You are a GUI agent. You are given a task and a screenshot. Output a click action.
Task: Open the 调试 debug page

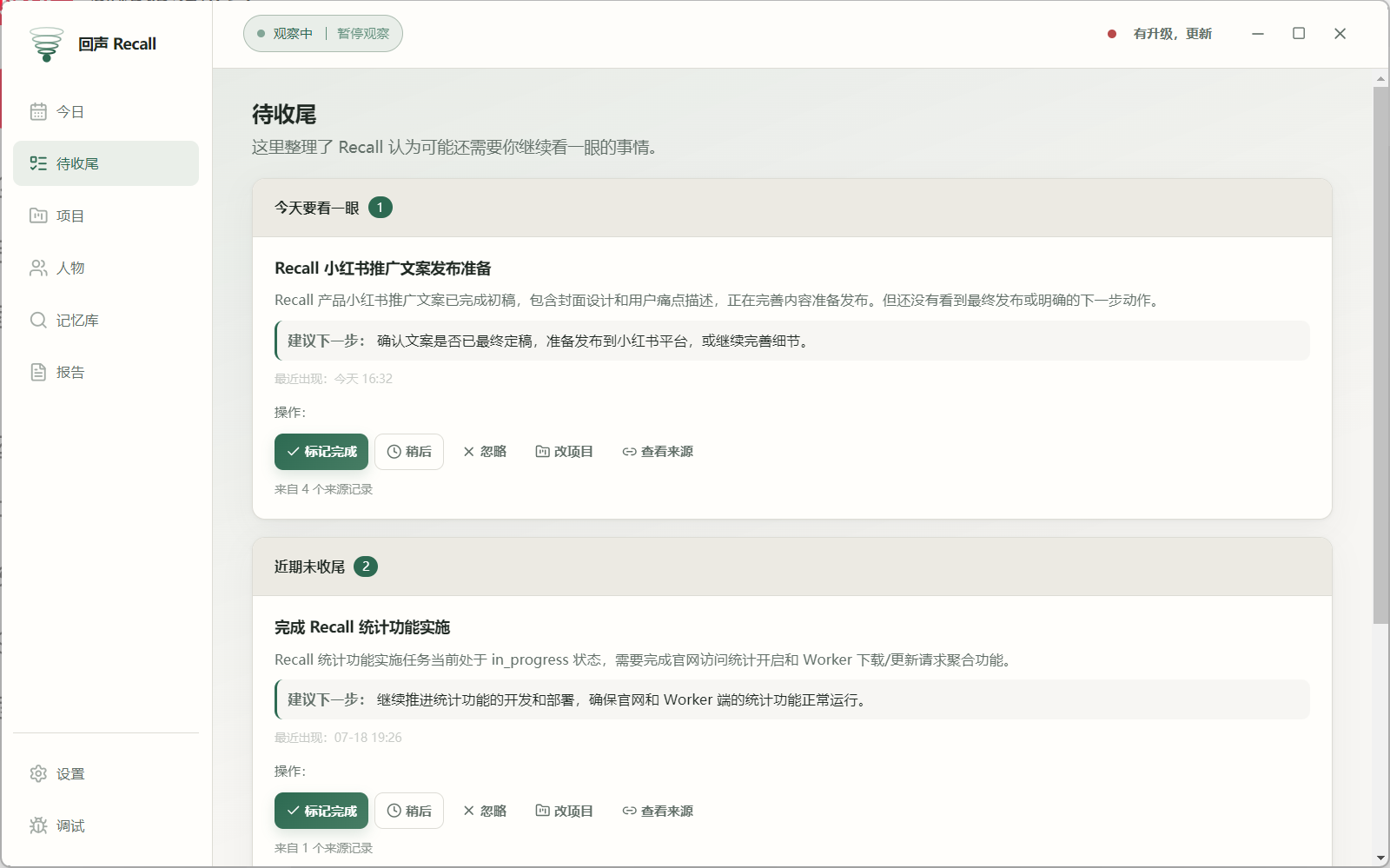coord(106,825)
